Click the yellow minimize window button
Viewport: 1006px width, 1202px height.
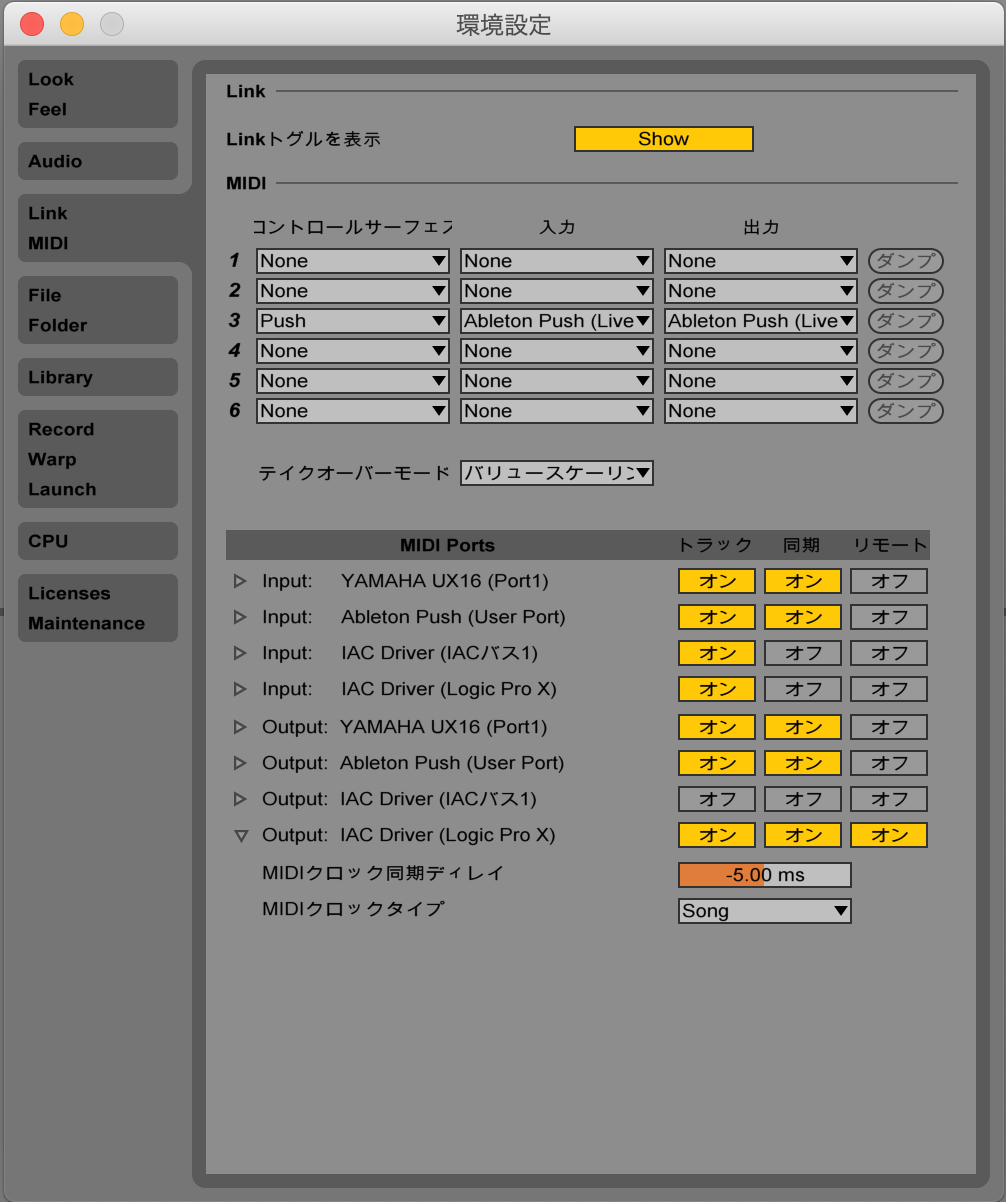pos(72,24)
